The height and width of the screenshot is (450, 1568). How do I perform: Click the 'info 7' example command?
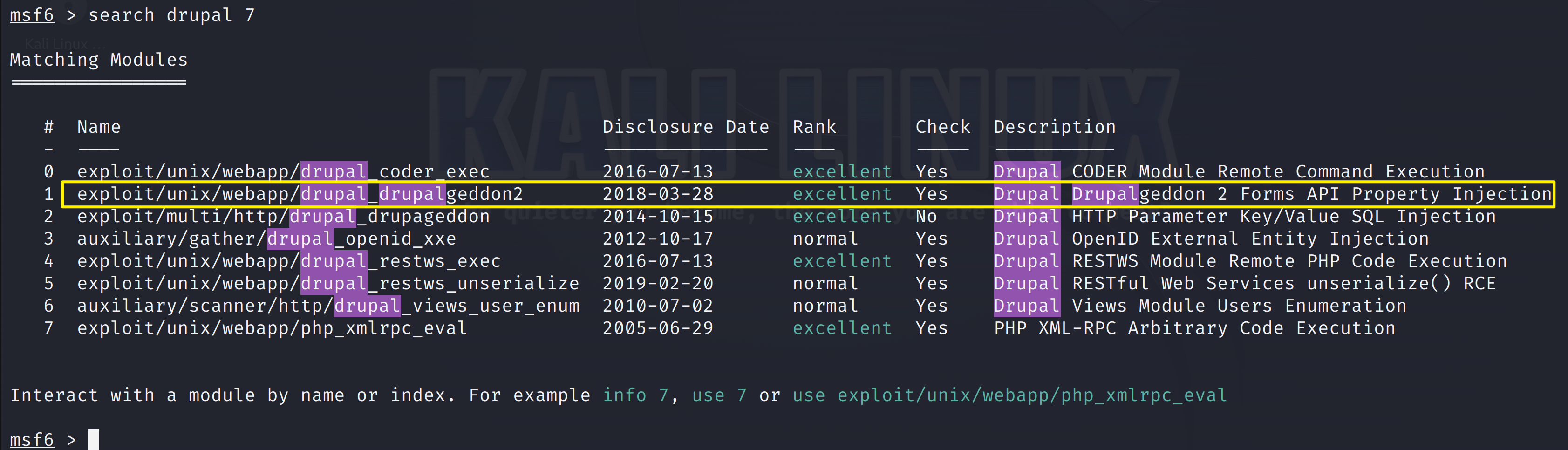[635, 395]
